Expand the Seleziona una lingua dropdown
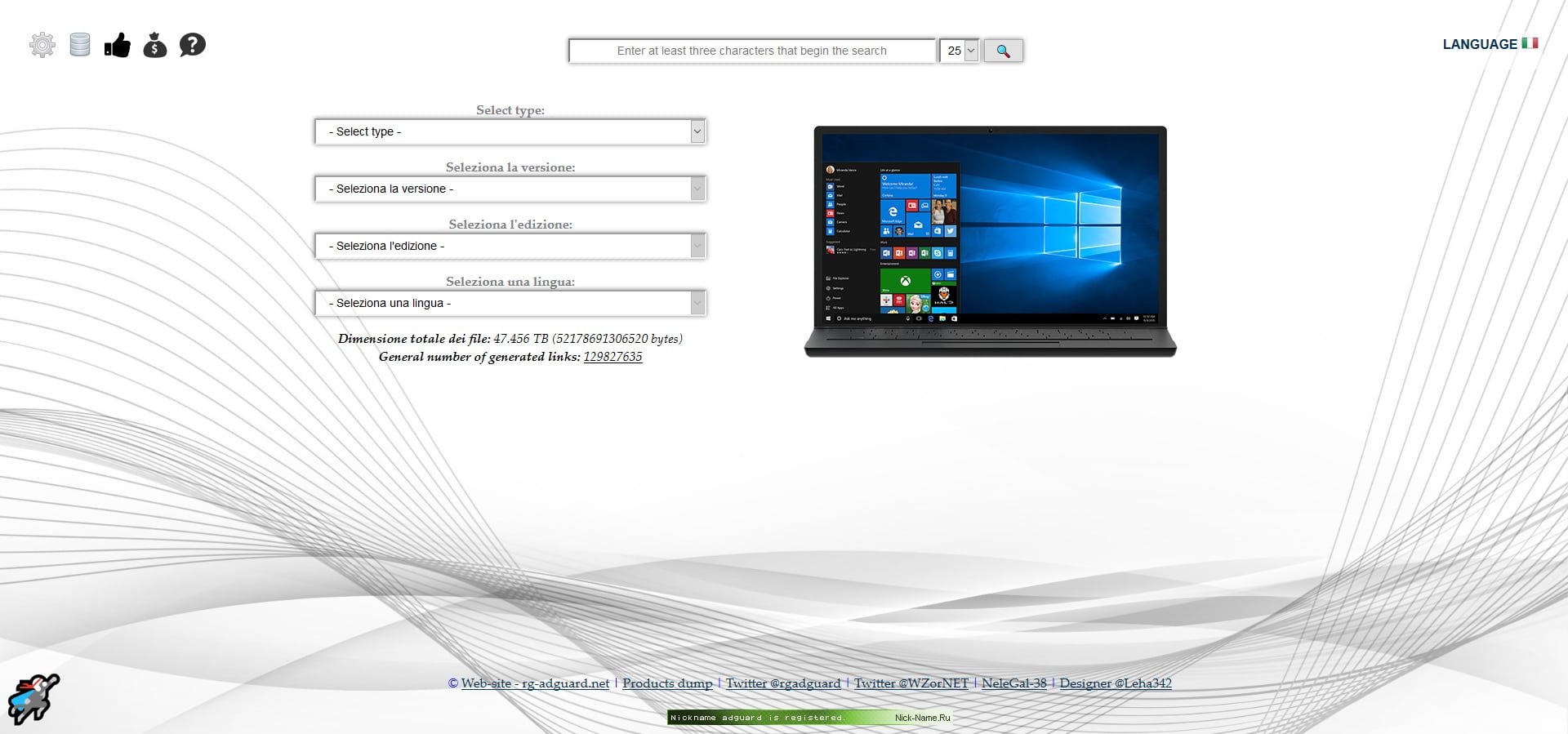The width and height of the screenshot is (1568, 734). tap(510, 303)
